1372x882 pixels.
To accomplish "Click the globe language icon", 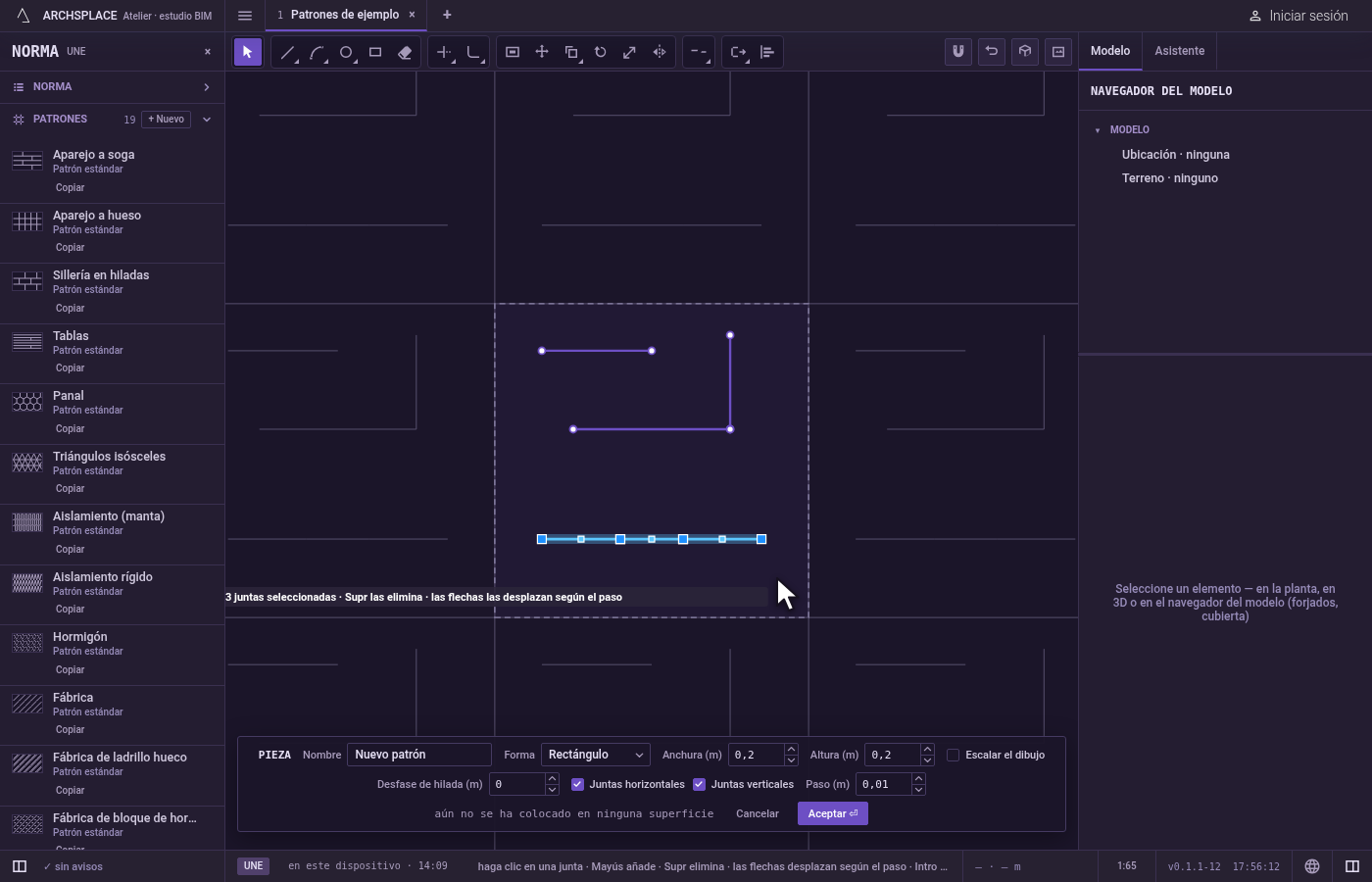I will coord(1312,866).
